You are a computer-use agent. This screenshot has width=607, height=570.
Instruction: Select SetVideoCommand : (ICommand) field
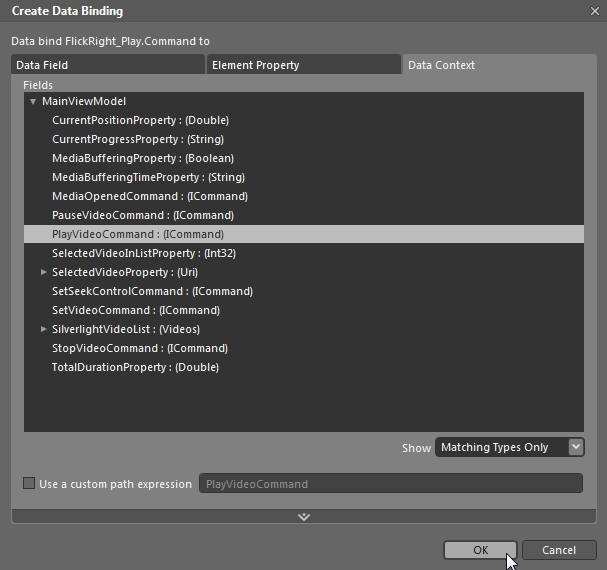click(x=136, y=310)
